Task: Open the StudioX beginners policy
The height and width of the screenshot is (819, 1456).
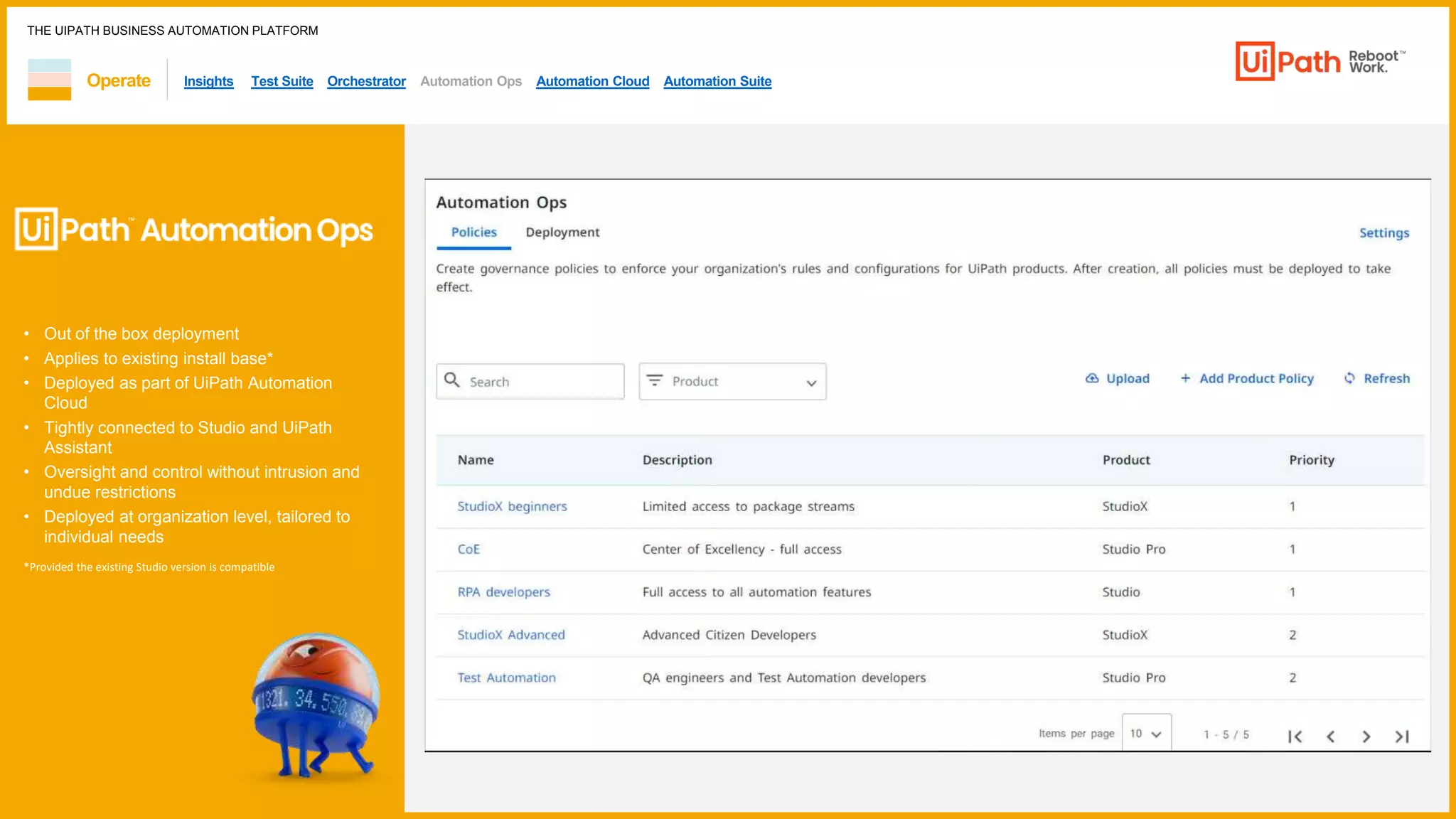Action: coord(512,507)
